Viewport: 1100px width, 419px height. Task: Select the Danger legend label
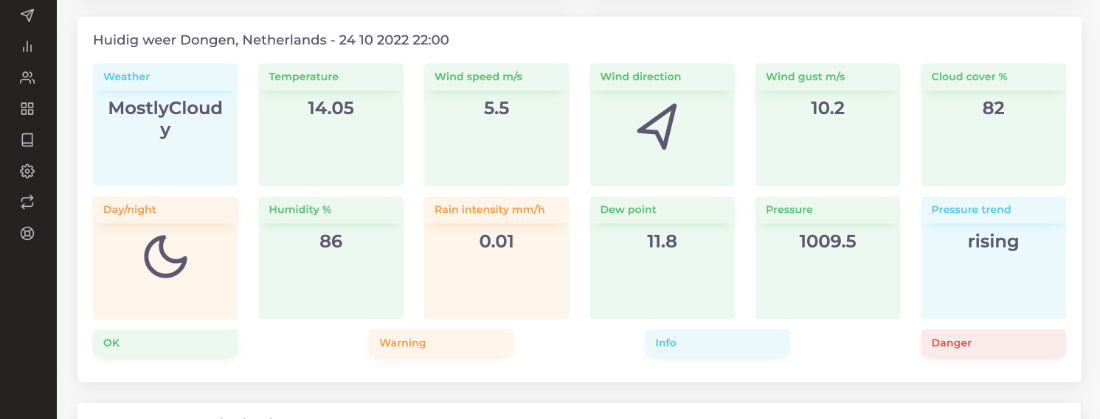[951, 343]
